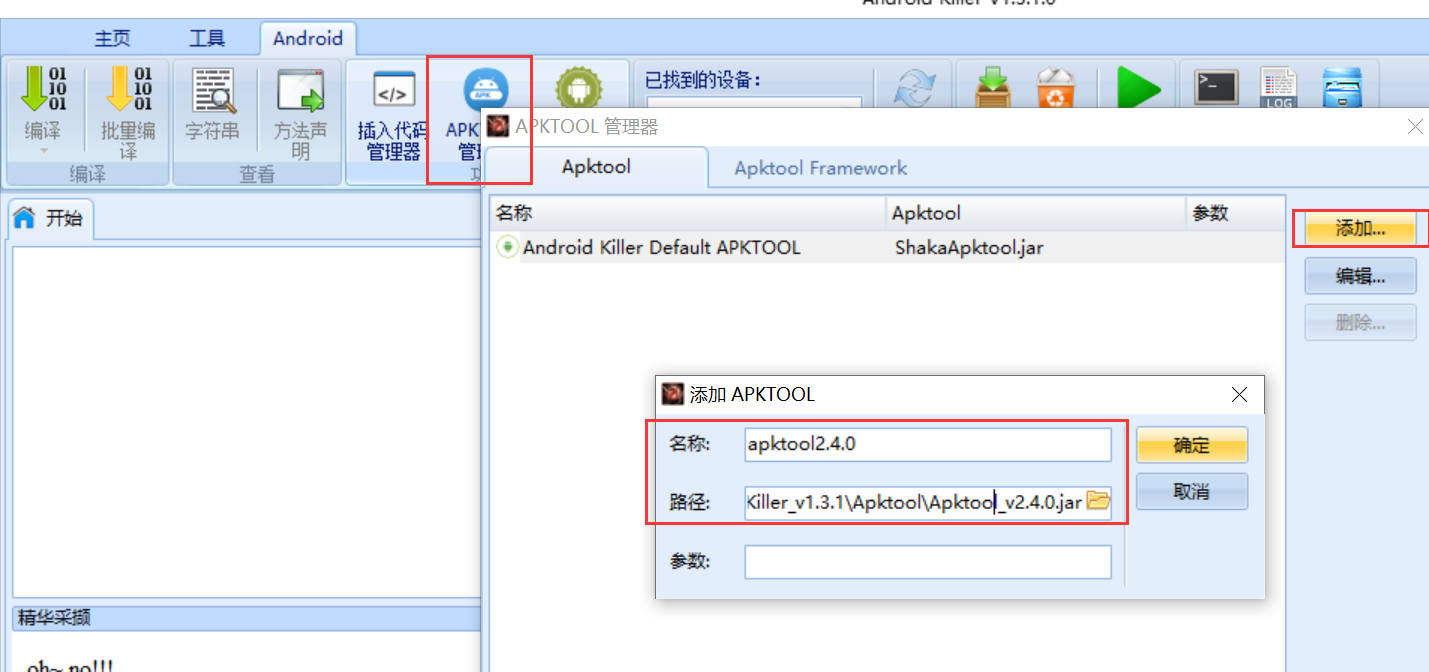Click the 确定 confirm button

point(1192,446)
